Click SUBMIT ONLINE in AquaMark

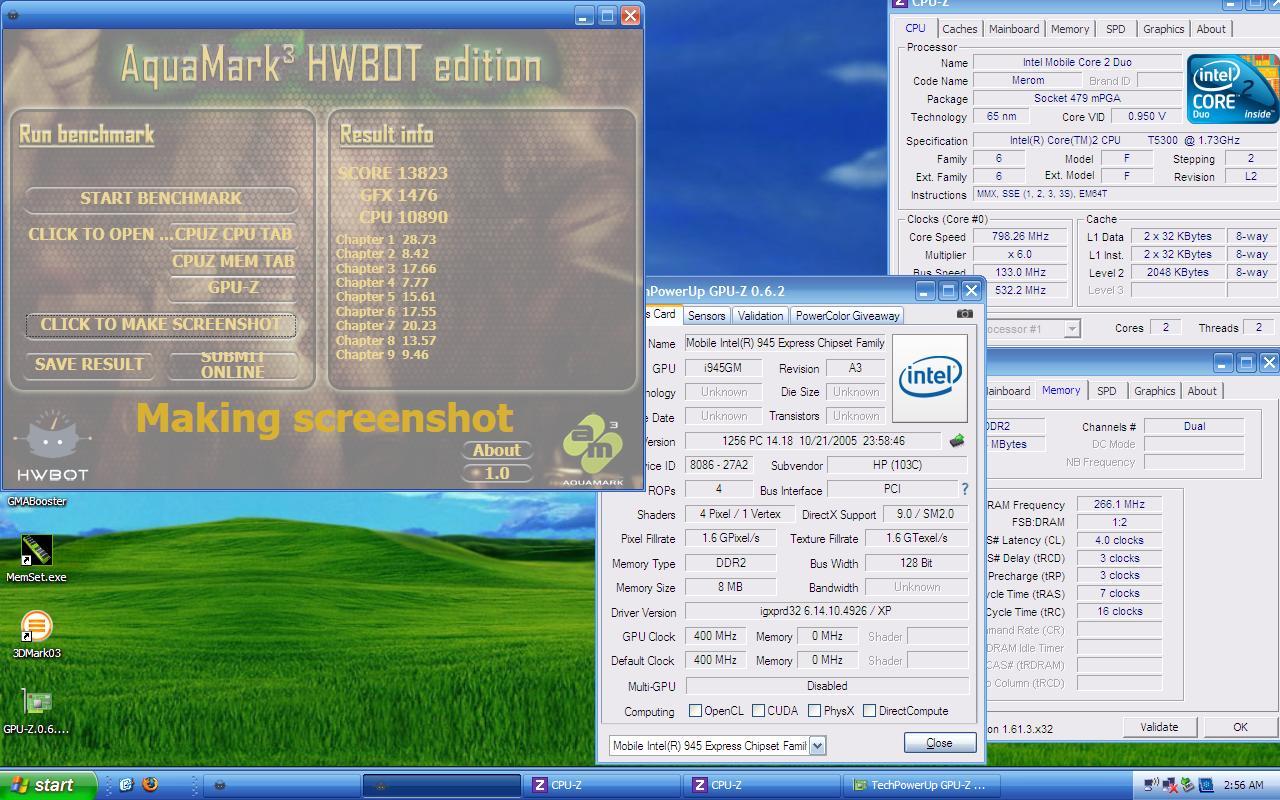tap(233, 364)
